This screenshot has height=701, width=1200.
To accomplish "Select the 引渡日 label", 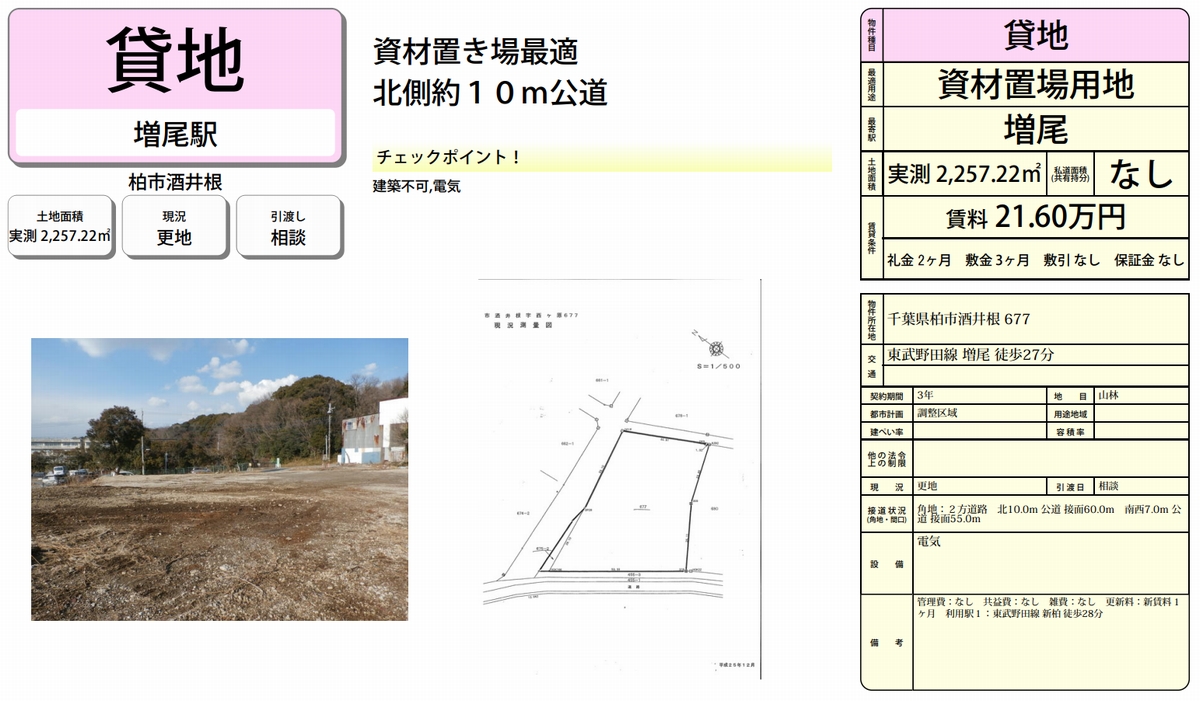I will tap(1070, 487).
